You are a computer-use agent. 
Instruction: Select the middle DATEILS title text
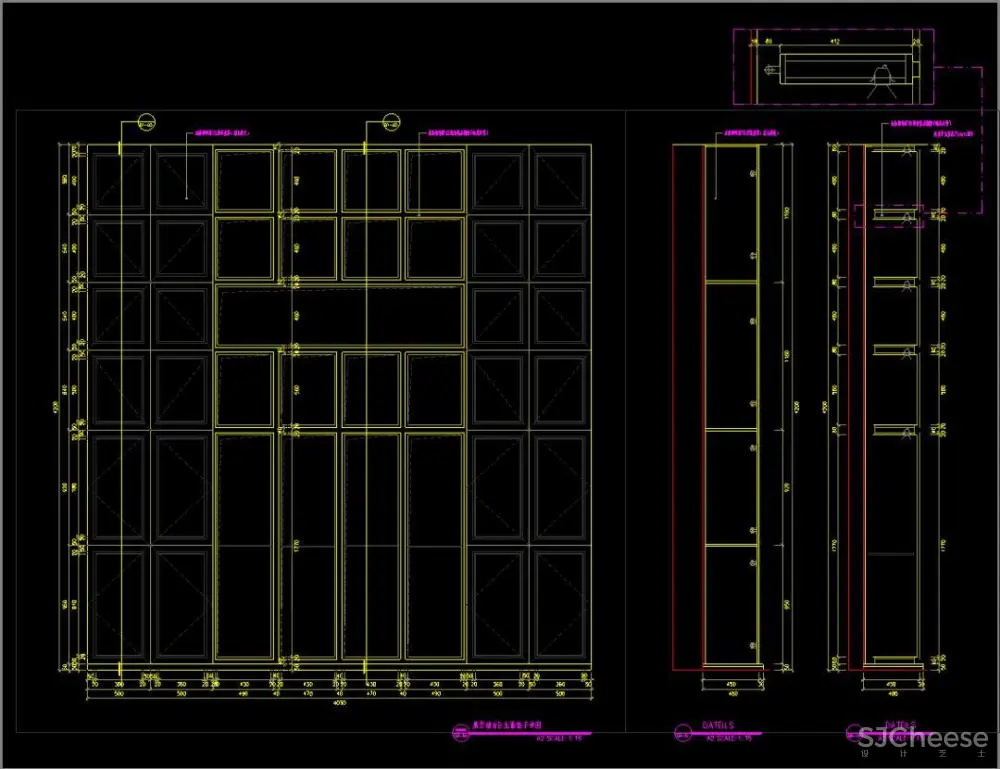pos(717,725)
